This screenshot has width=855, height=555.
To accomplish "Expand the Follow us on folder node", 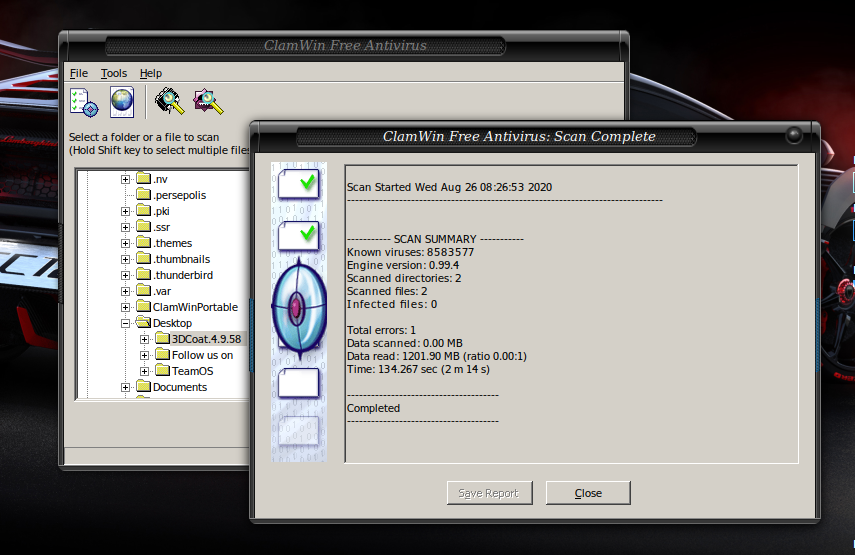I will tap(144, 355).
